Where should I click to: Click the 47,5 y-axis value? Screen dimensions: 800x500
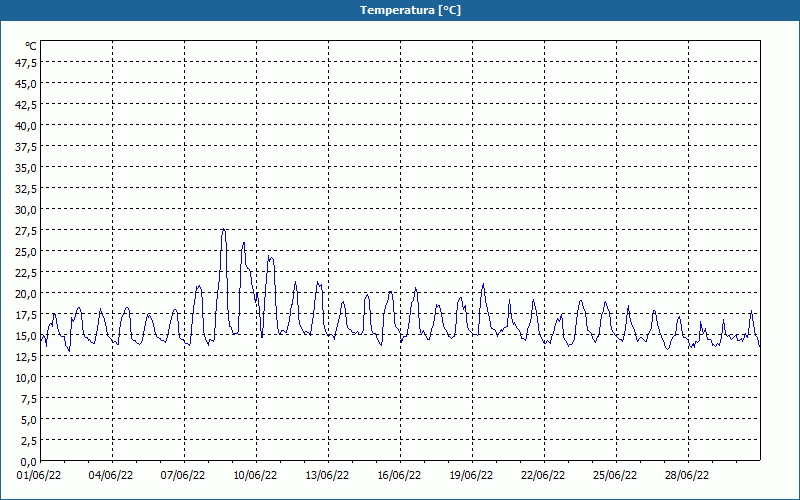point(26,63)
